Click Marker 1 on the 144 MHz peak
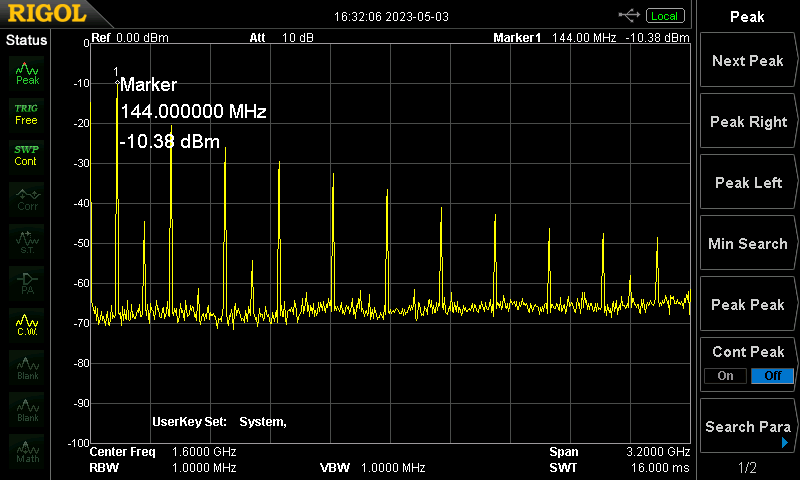The image size is (800, 480). [117, 78]
